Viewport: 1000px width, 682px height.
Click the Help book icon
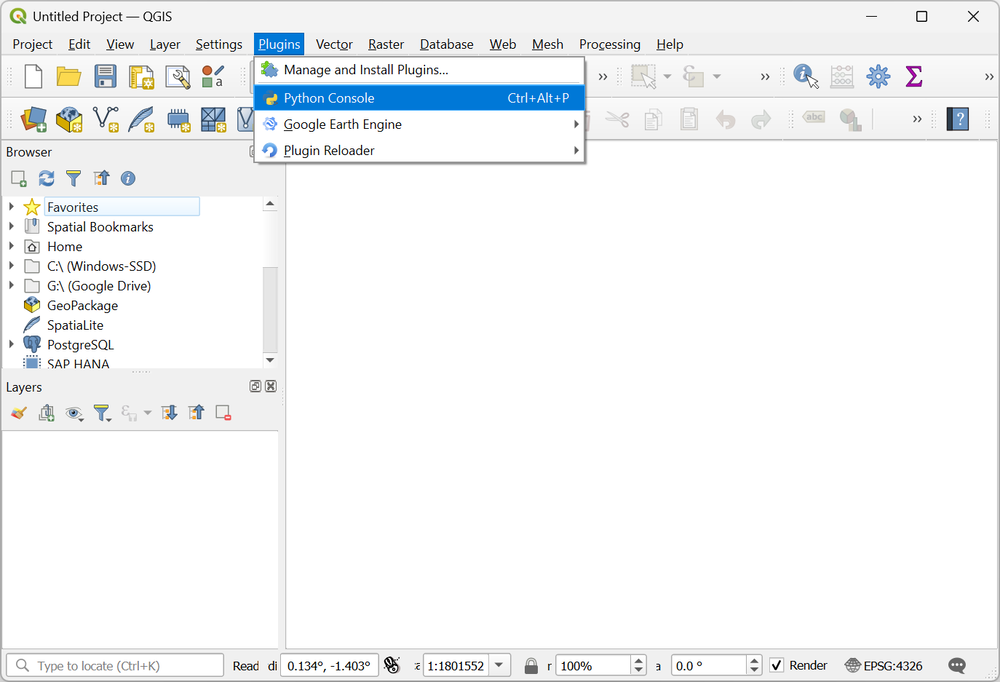pos(957,119)
